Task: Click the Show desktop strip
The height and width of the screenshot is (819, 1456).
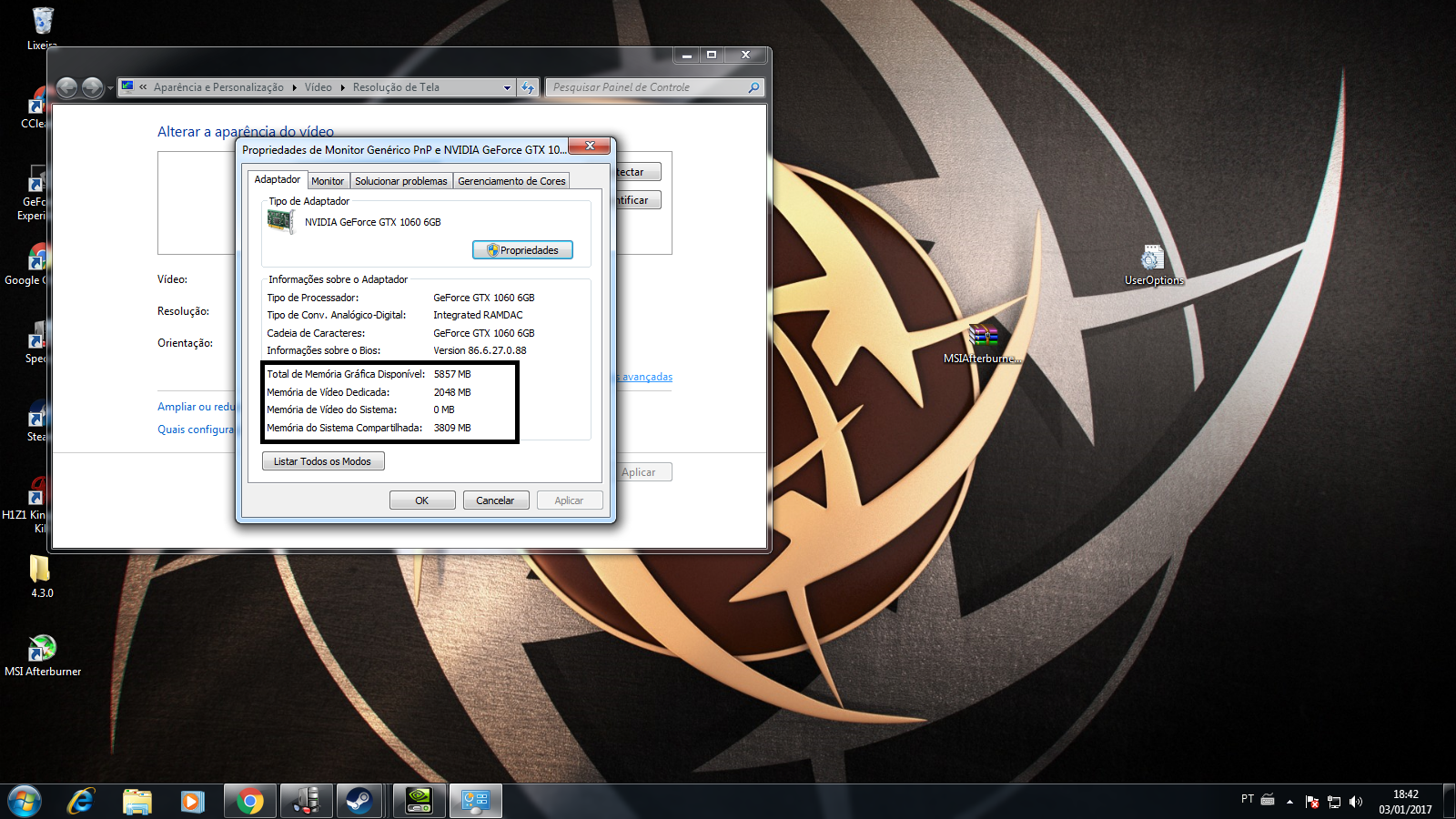Action: coord(1450,802)
